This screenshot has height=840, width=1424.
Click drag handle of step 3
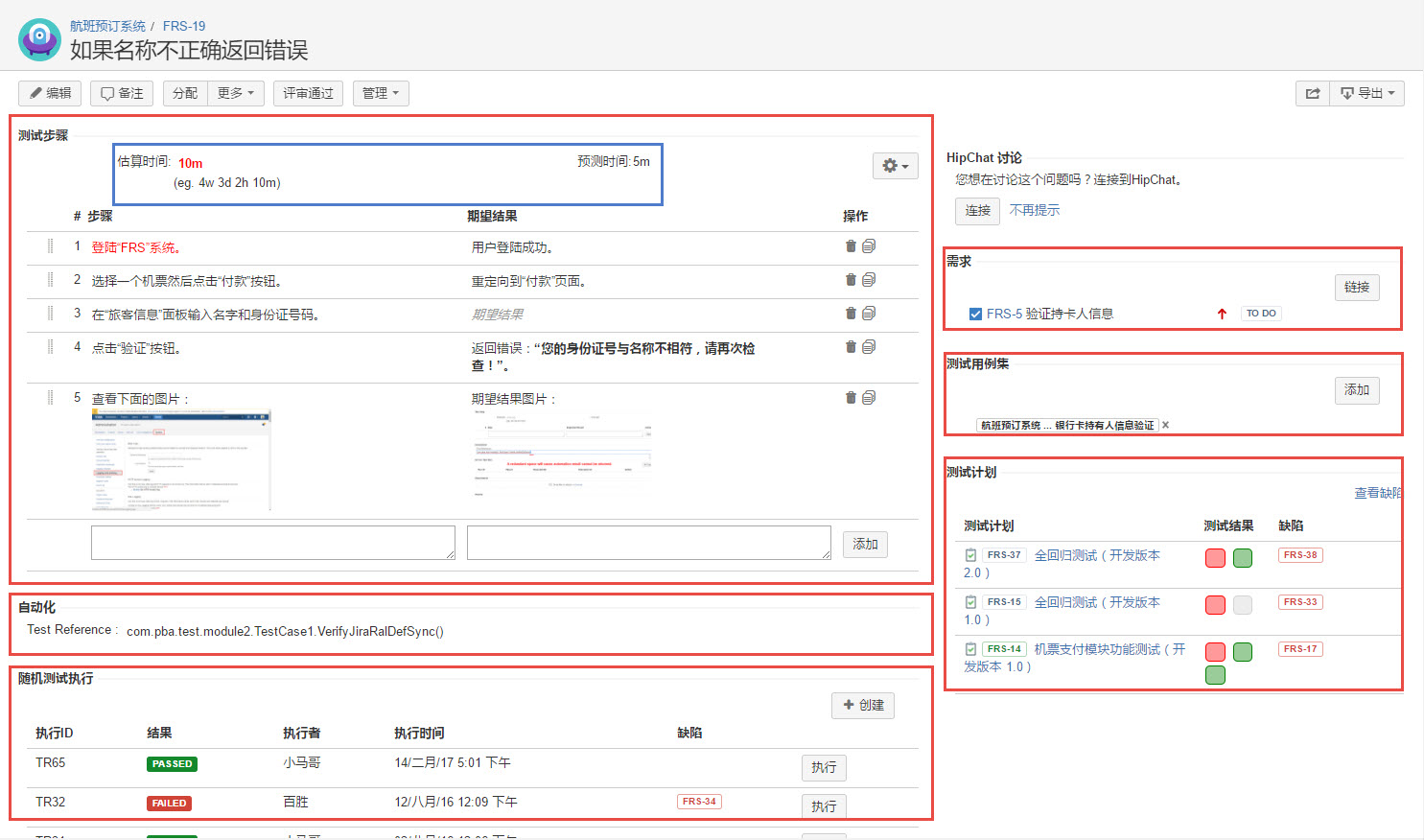pyautogui.click(x=51, y=314)
